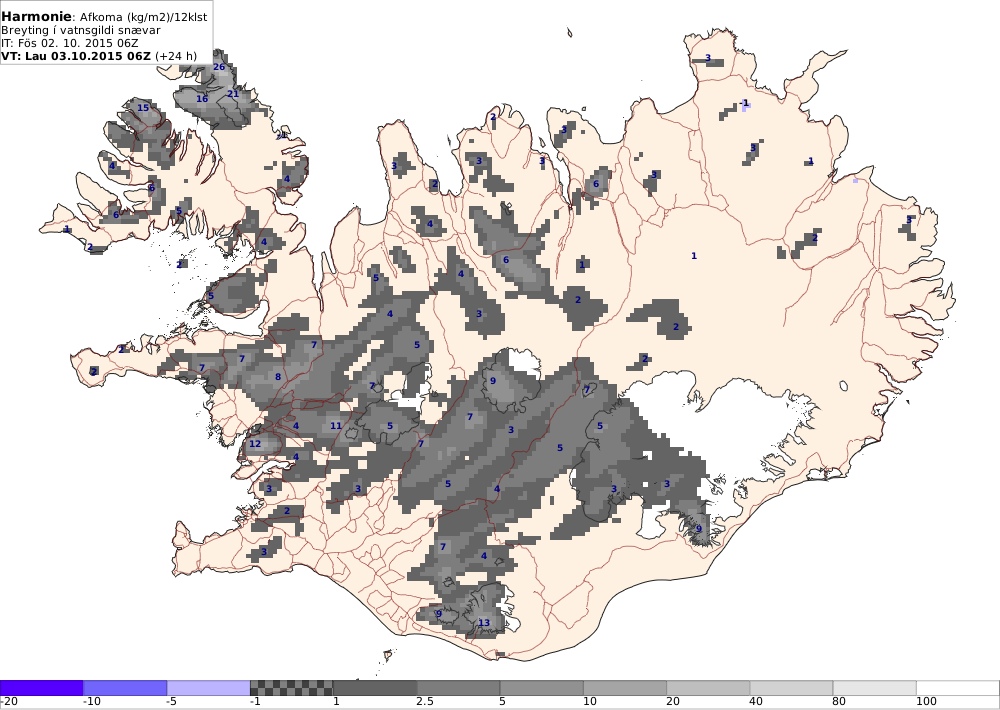Viewport: 1000px width, 710px height.
Task: Pick the darkest gray 1 to 2.5 legend swatch
Action: 375,688
